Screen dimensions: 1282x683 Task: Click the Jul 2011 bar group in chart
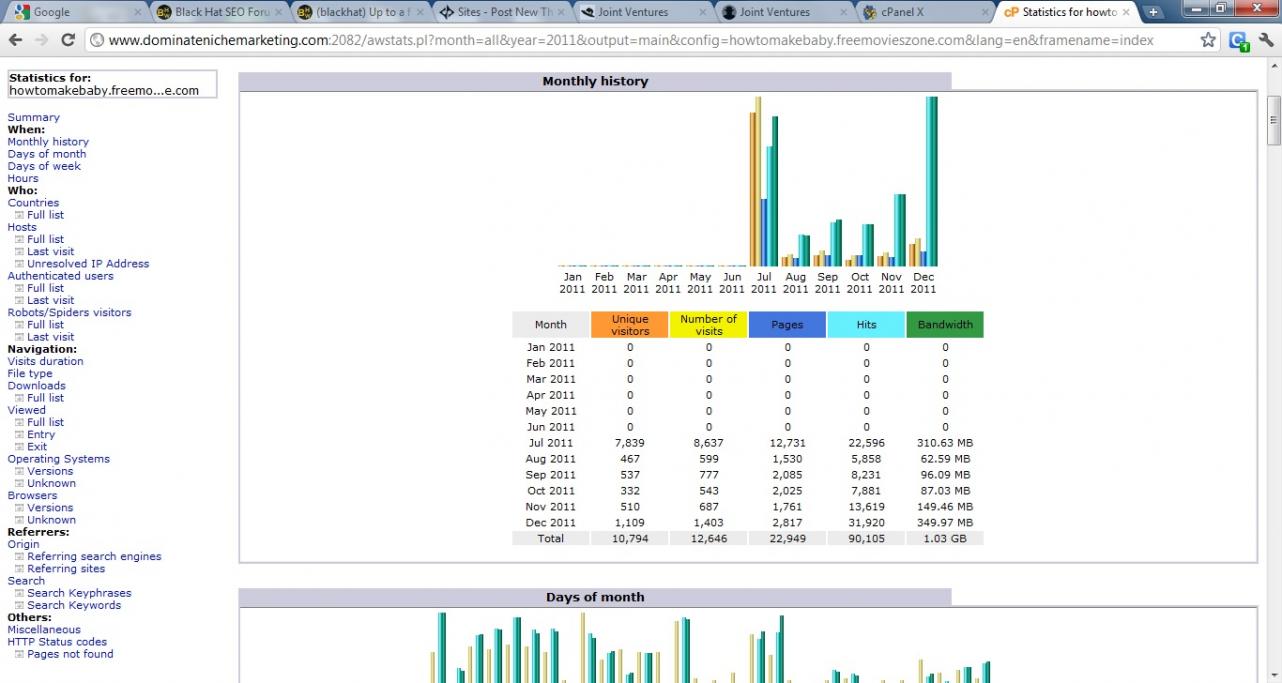764,182
